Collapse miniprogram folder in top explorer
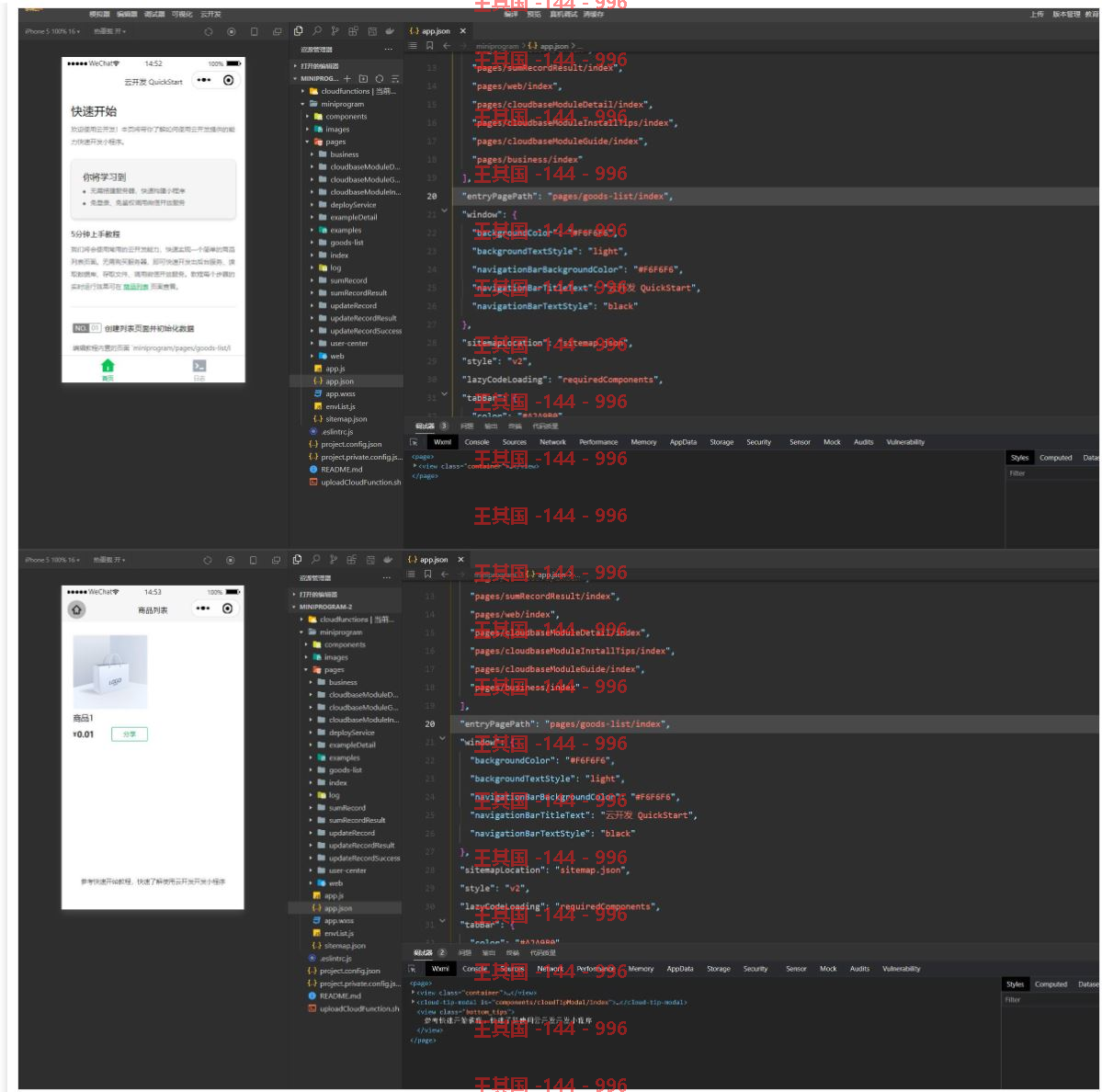 [303, 104]
